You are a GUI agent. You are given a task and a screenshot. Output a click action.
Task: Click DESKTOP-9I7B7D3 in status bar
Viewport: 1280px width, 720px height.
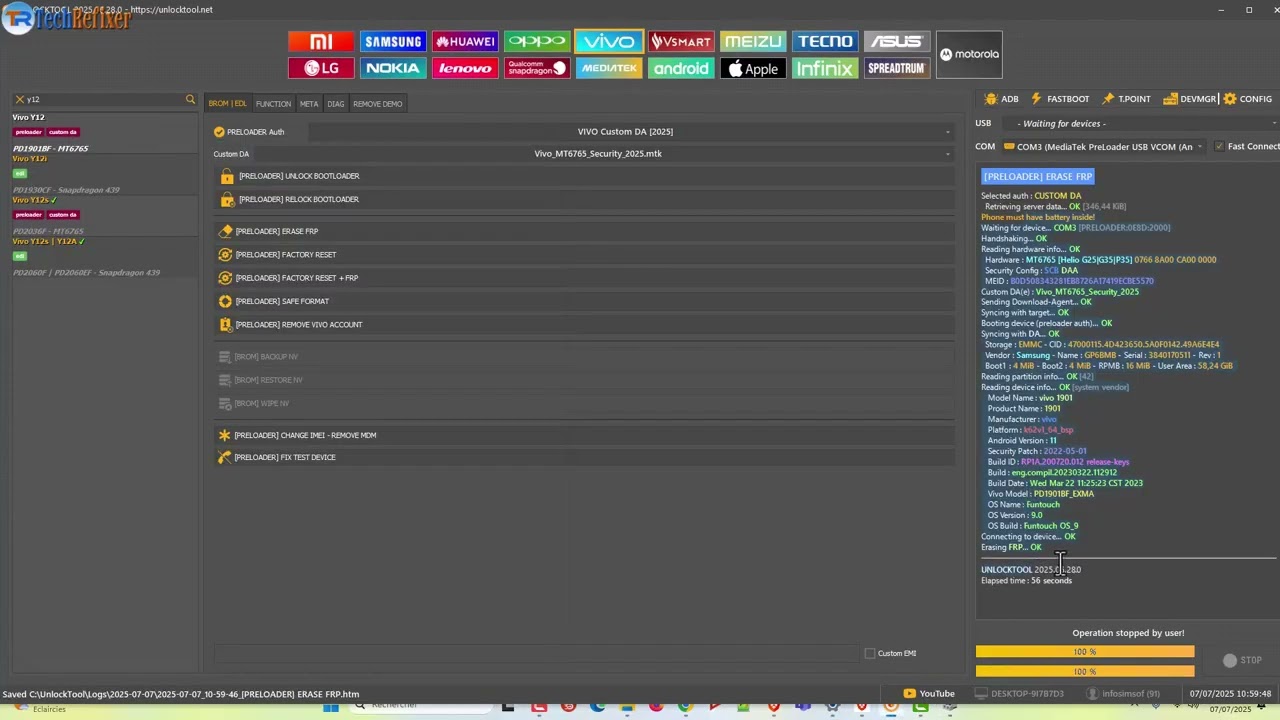click(1021, 694)
